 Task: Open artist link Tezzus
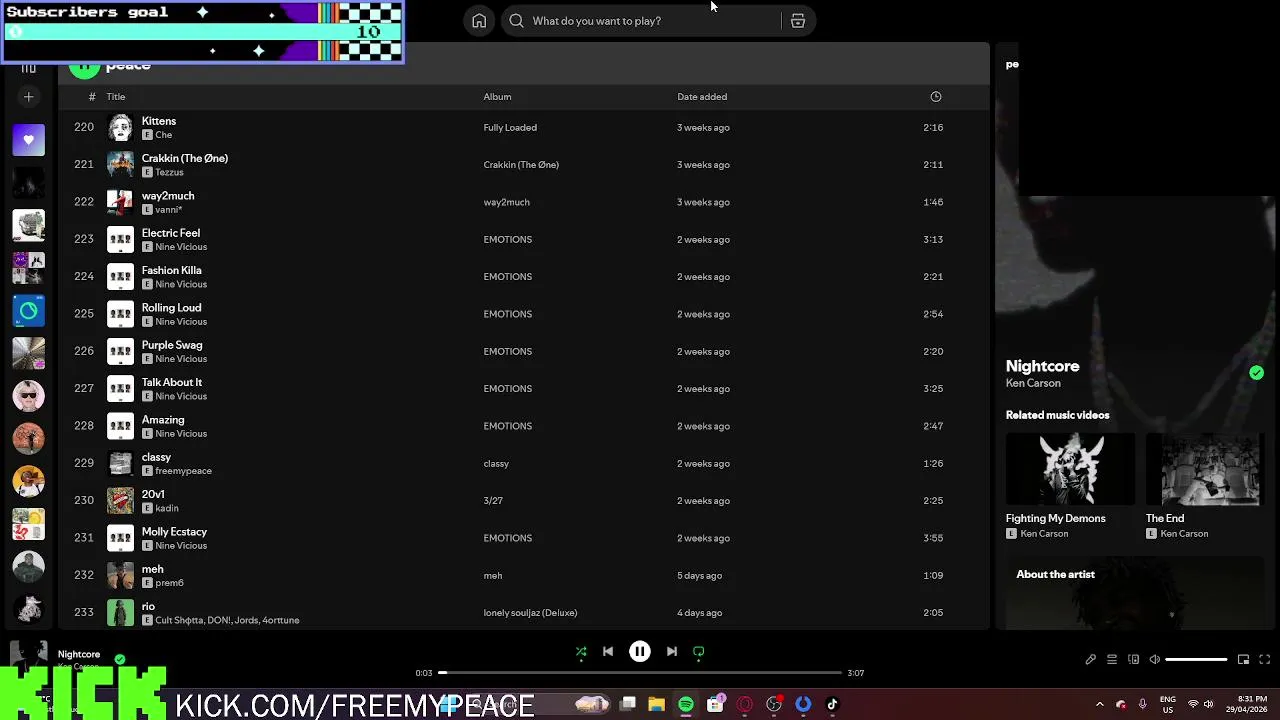[x=169, y=172]
